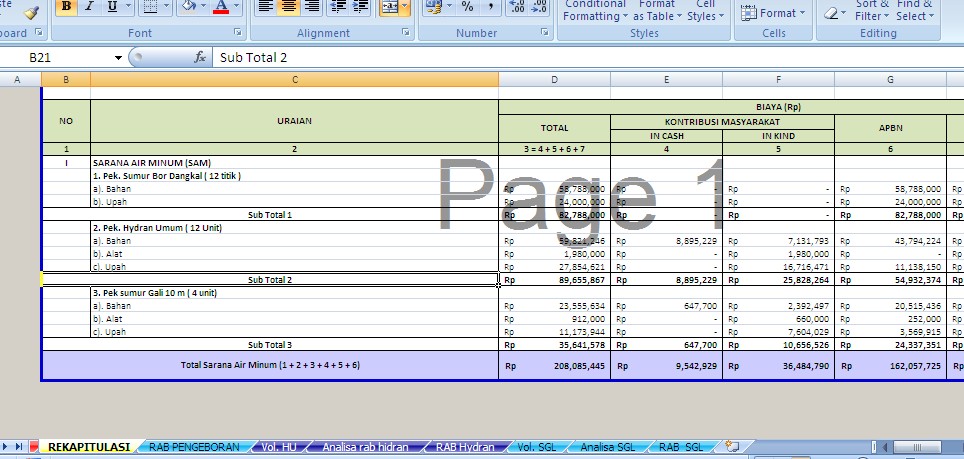
Task: Open Conditional Formatting menu
Action: (x=595, y=10)
